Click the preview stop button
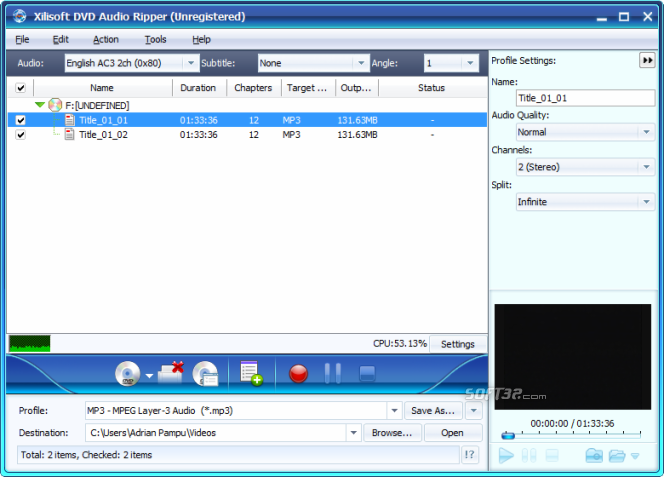 click(551, 456)
